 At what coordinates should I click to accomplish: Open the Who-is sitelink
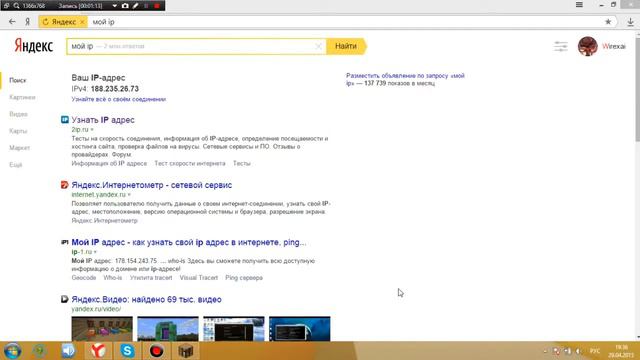coord(113,278)
